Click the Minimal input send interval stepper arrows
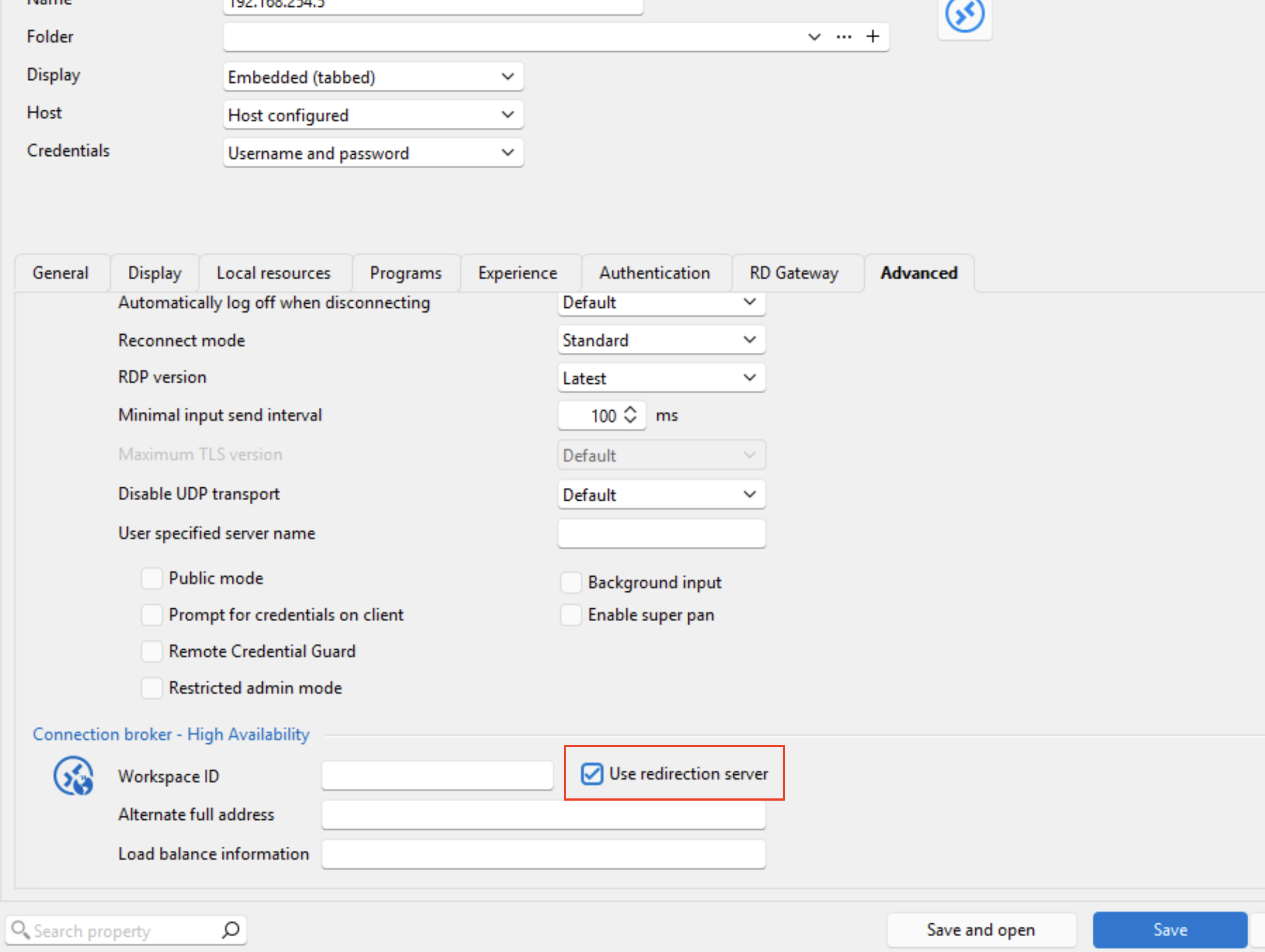The width and height of the screenshot is (1265, 952). pos(630,415)
